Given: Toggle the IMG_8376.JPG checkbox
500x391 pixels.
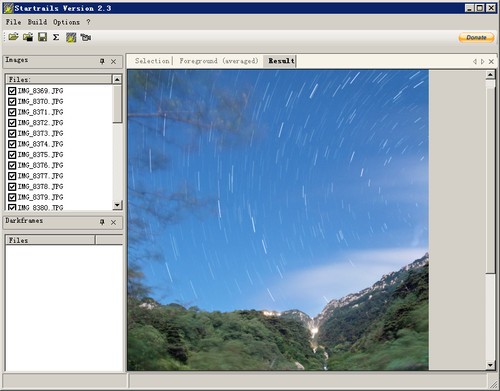Looking at the screenshot, I should coord(12,165).
